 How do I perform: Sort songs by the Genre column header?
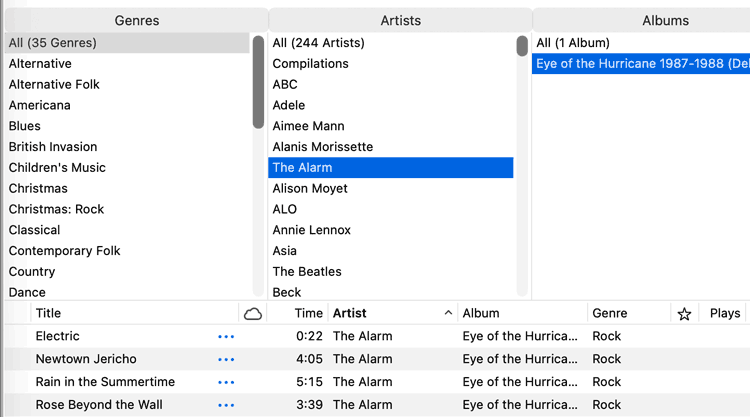point(609,313)
